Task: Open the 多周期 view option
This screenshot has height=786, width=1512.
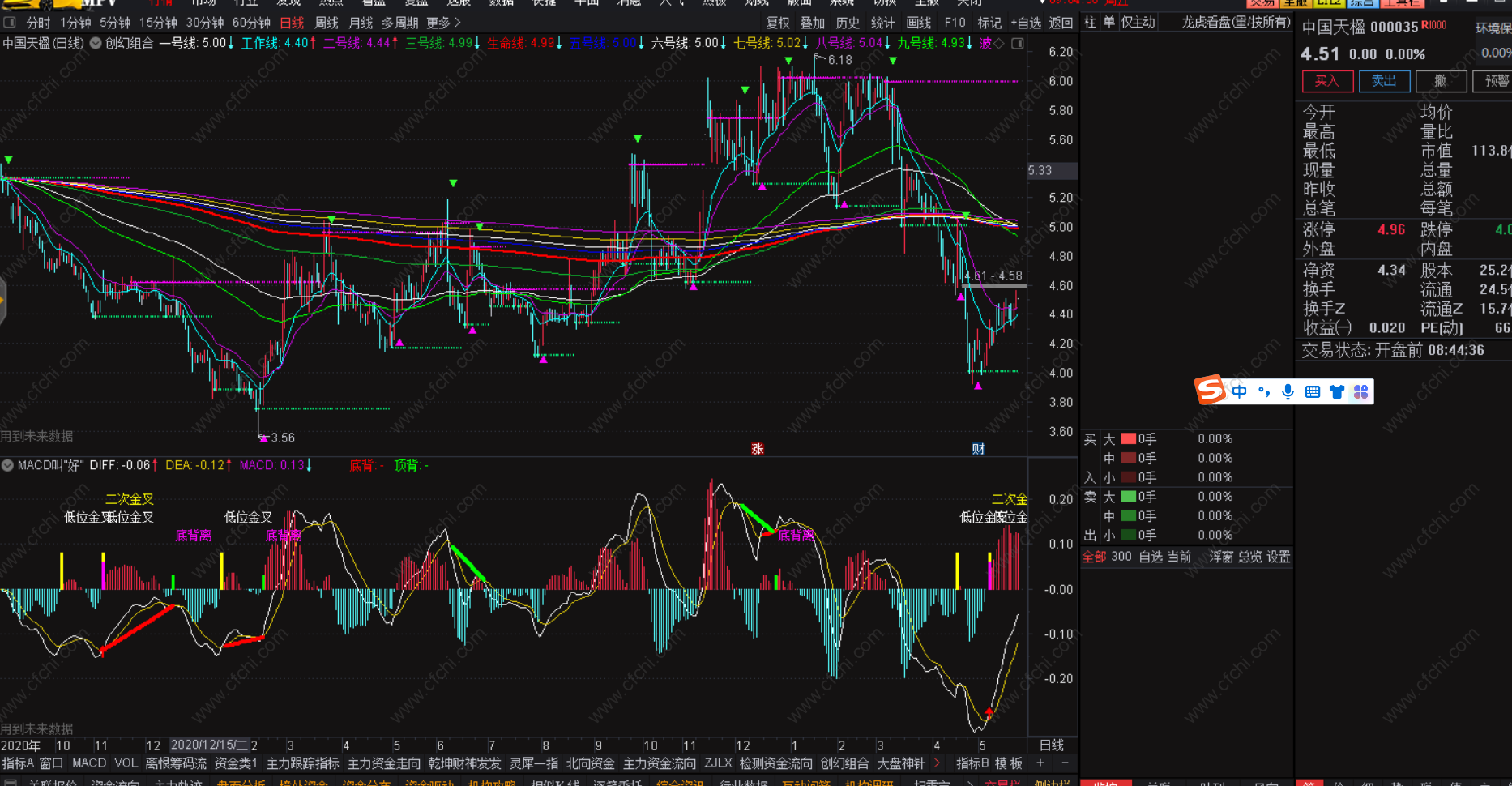Action: point(399,23)
